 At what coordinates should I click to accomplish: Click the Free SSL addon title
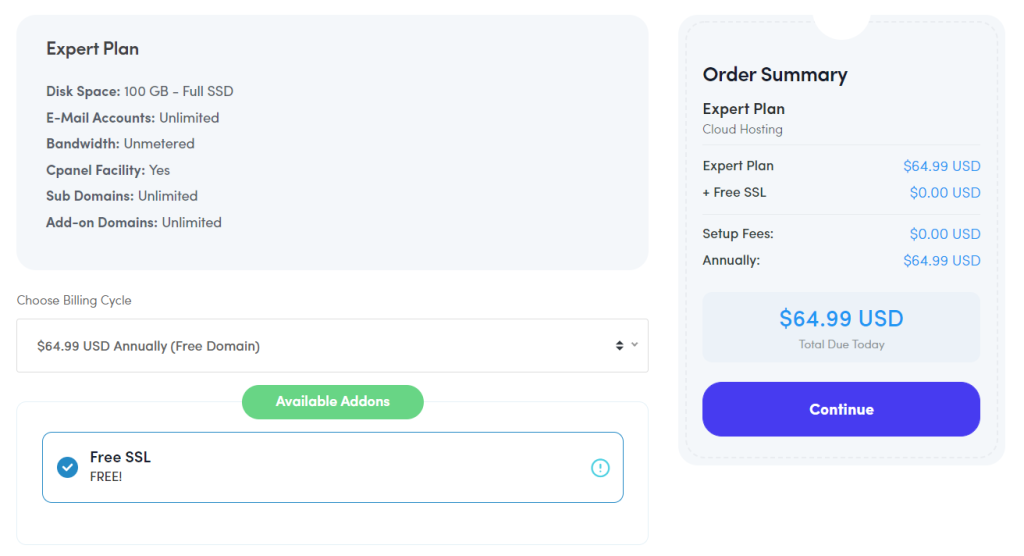[120, 457]
